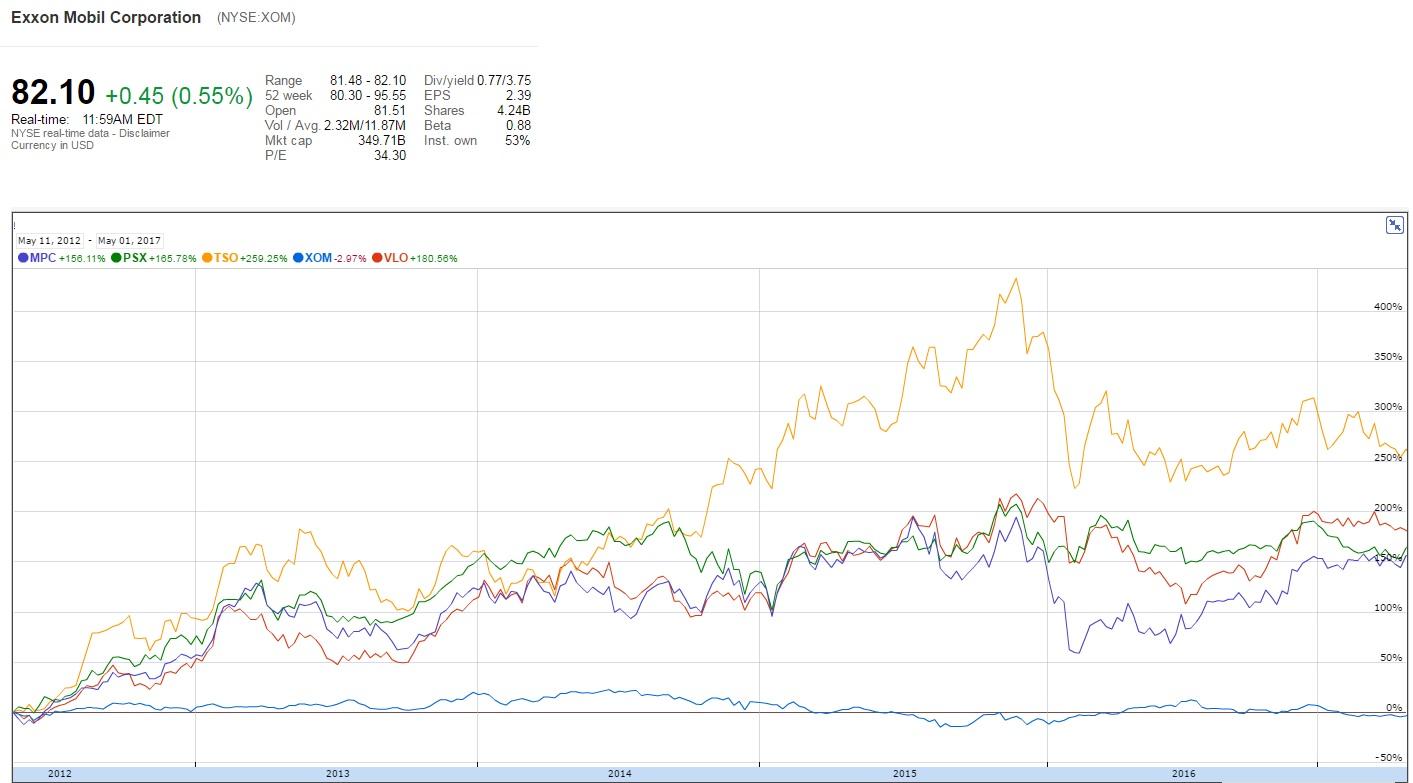Click the P/E value 34.30
Image resolution: width=1413 pixels, height=783 pixels.
pyautogui.click(x=390, y=155)
